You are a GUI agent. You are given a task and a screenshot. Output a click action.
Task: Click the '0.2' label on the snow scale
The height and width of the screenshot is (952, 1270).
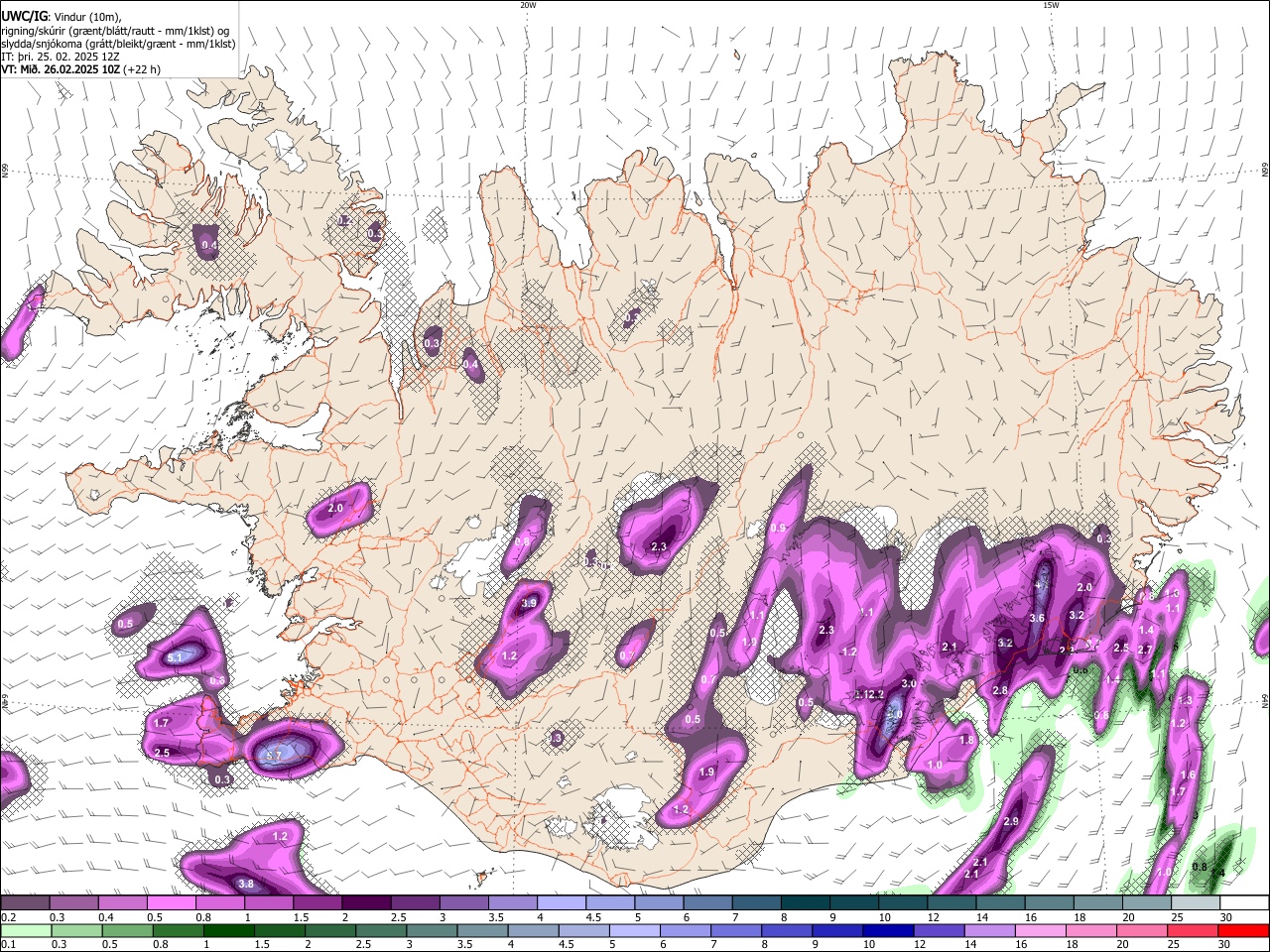click(8, 917)
